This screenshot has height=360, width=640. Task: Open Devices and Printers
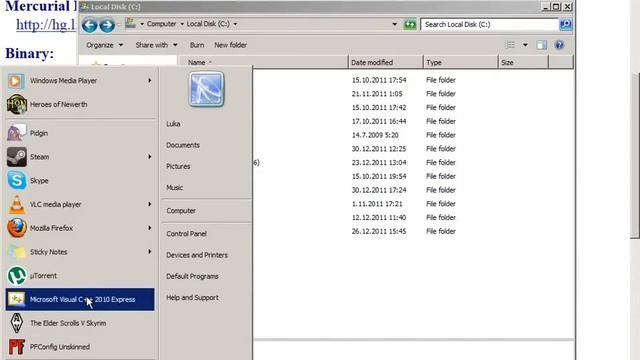[x=197, y=255]
